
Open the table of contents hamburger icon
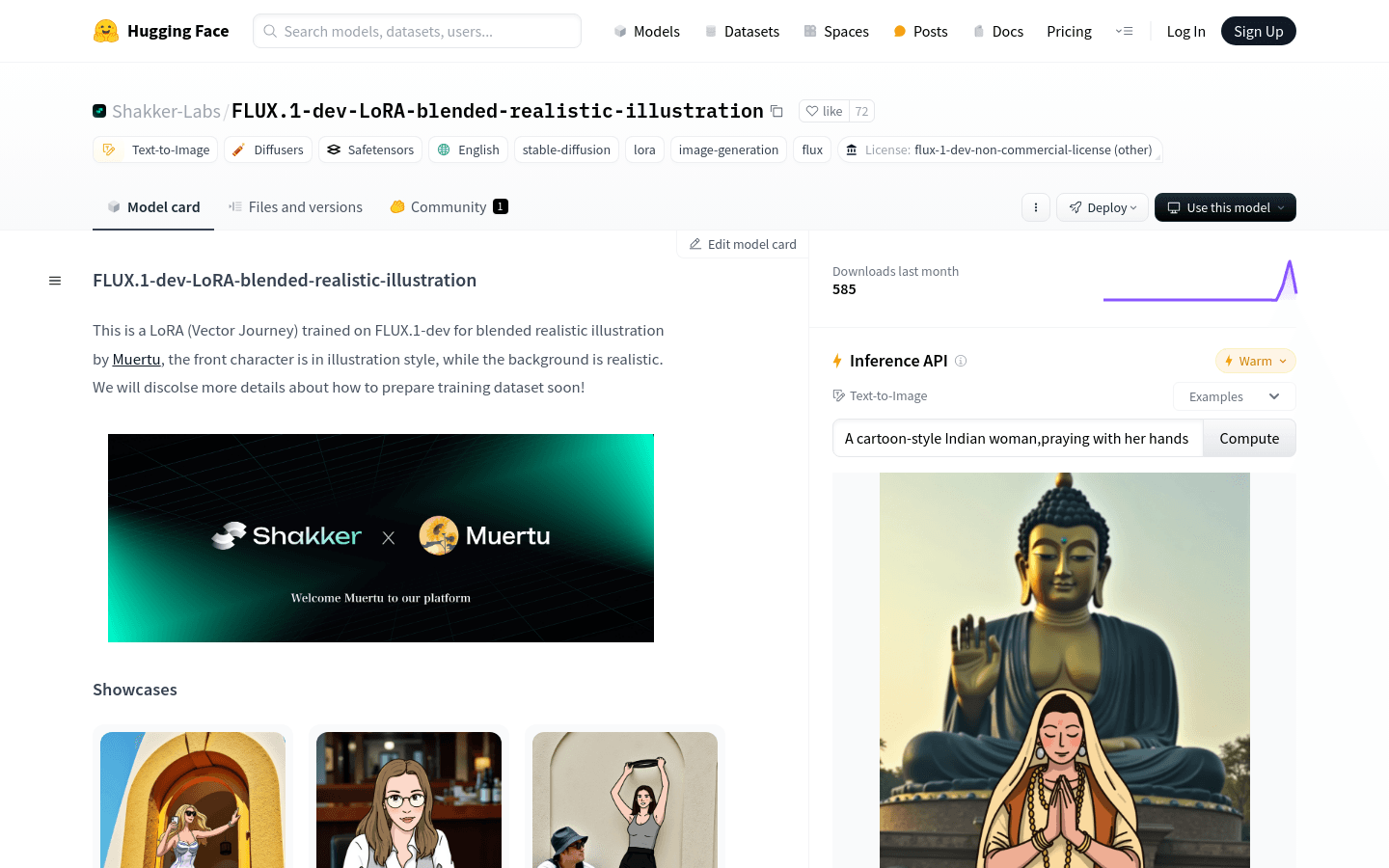[55, 281]
